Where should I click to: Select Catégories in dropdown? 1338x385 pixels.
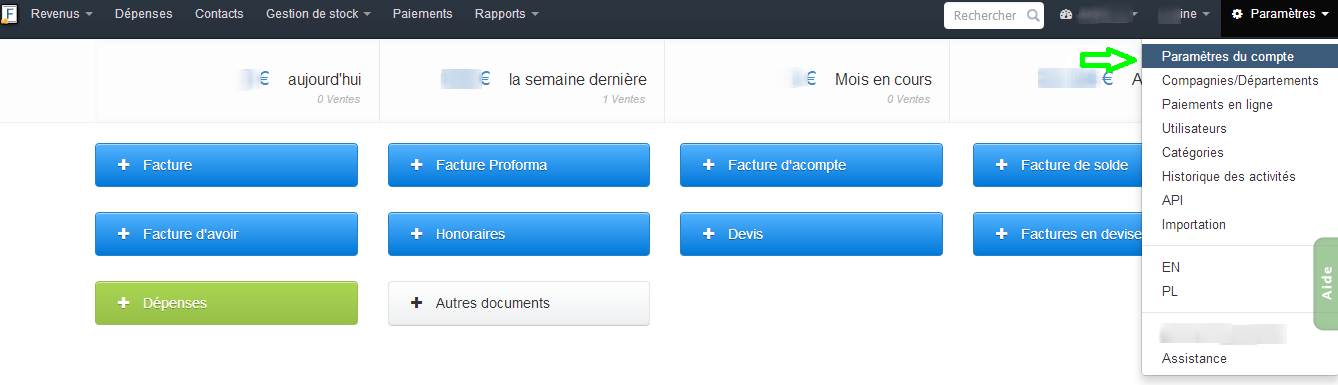1239,153
